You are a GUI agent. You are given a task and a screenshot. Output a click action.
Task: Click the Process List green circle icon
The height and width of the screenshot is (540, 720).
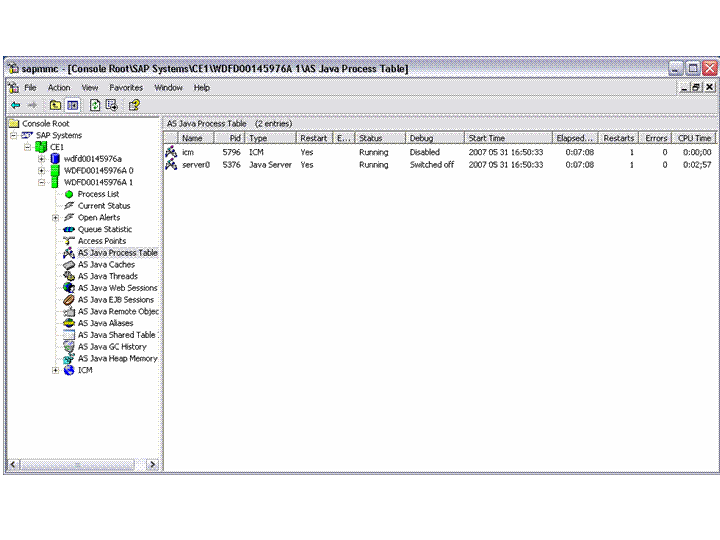(69, 194)
